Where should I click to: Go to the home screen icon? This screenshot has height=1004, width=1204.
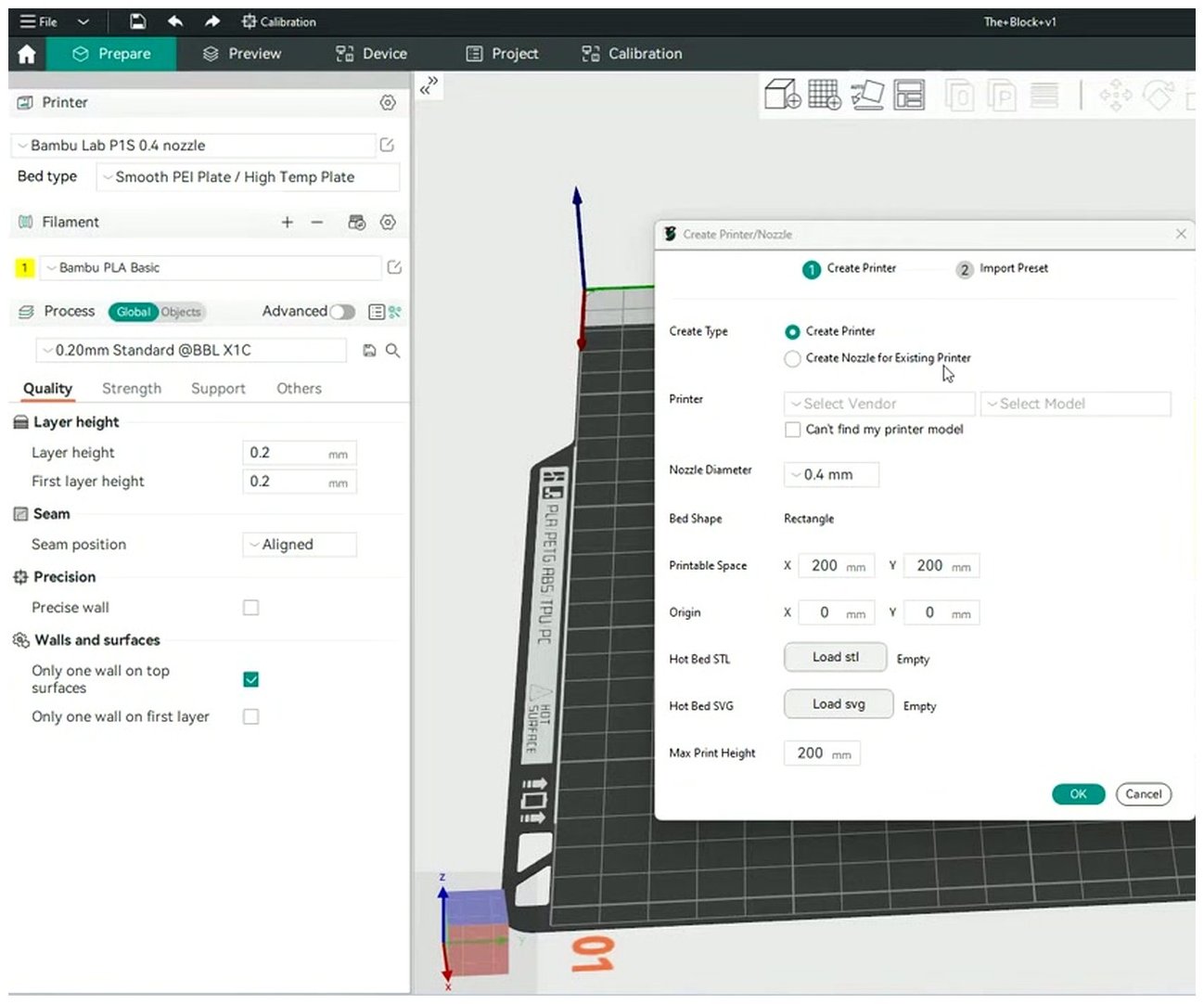[27, 54]
